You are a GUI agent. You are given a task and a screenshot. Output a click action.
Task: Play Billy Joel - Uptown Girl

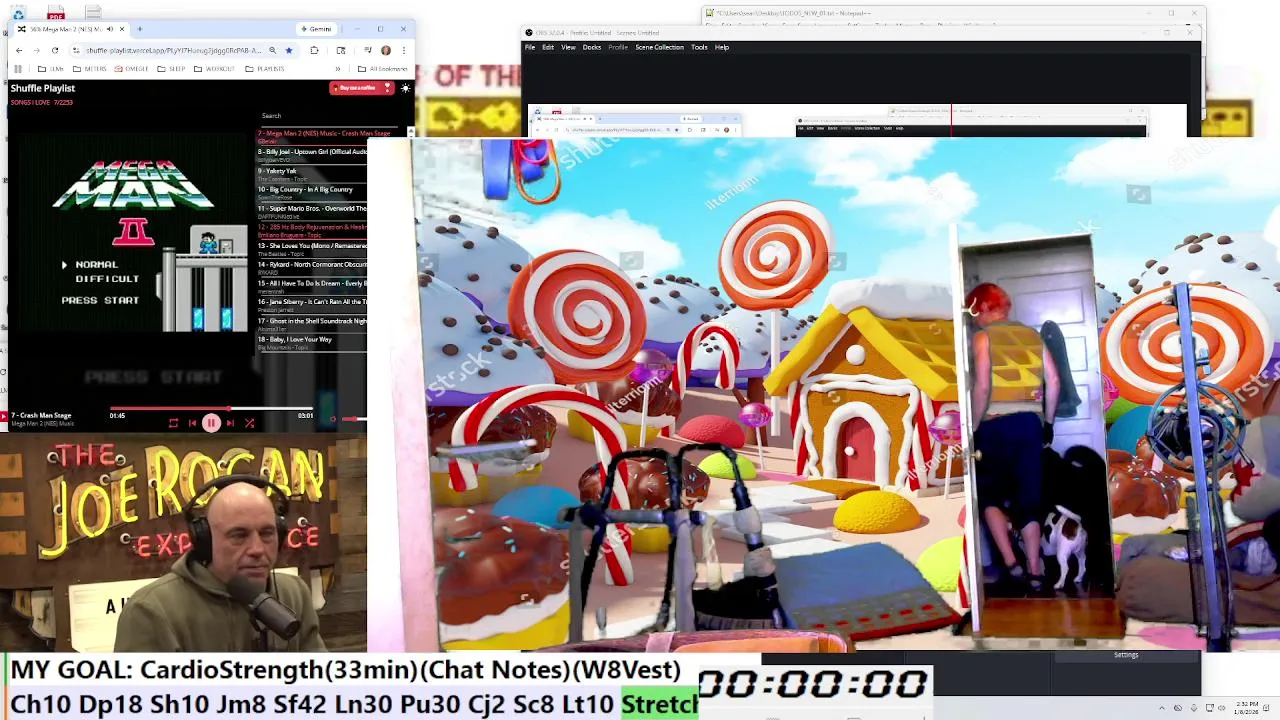tap(312, 154)
